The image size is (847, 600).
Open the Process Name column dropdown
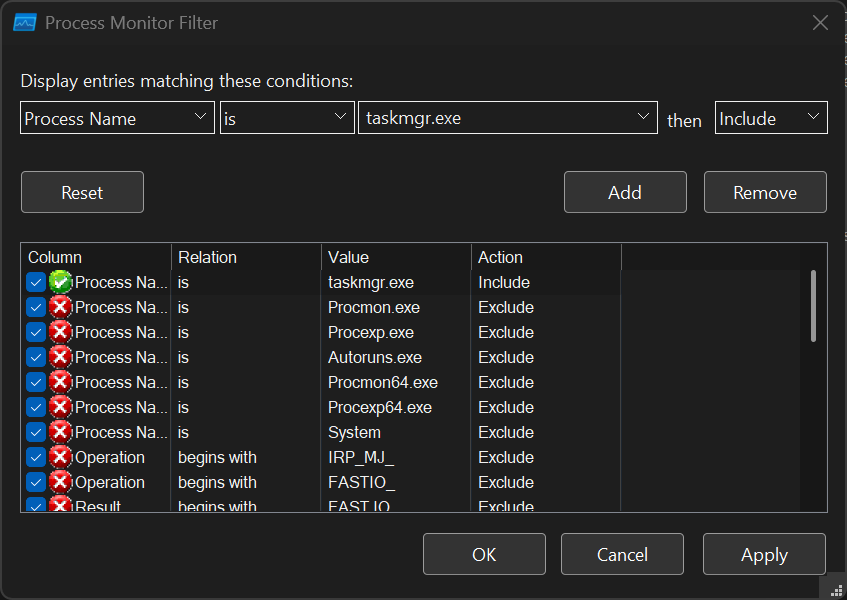117,118
